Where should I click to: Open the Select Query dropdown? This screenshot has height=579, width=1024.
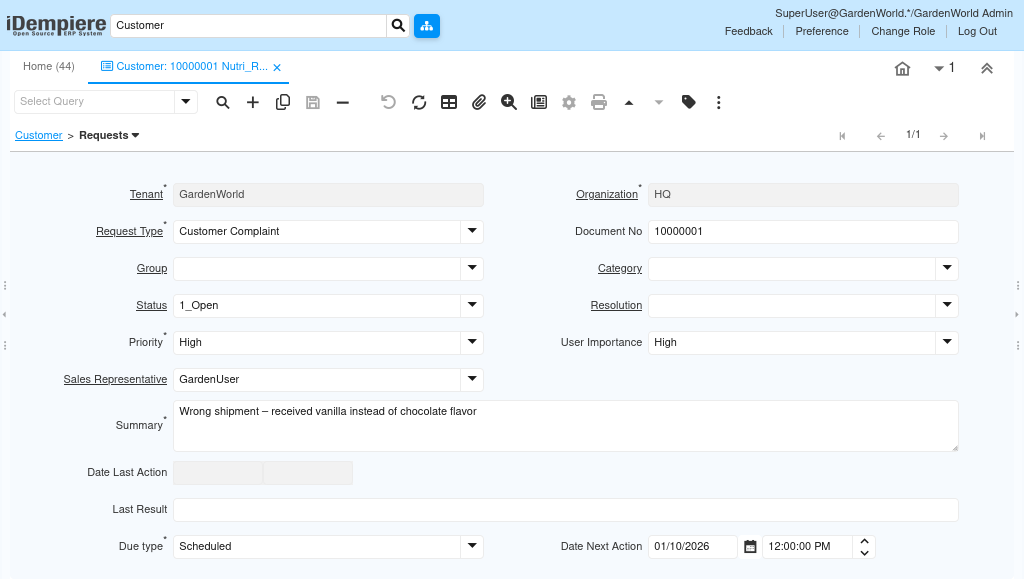185,102
